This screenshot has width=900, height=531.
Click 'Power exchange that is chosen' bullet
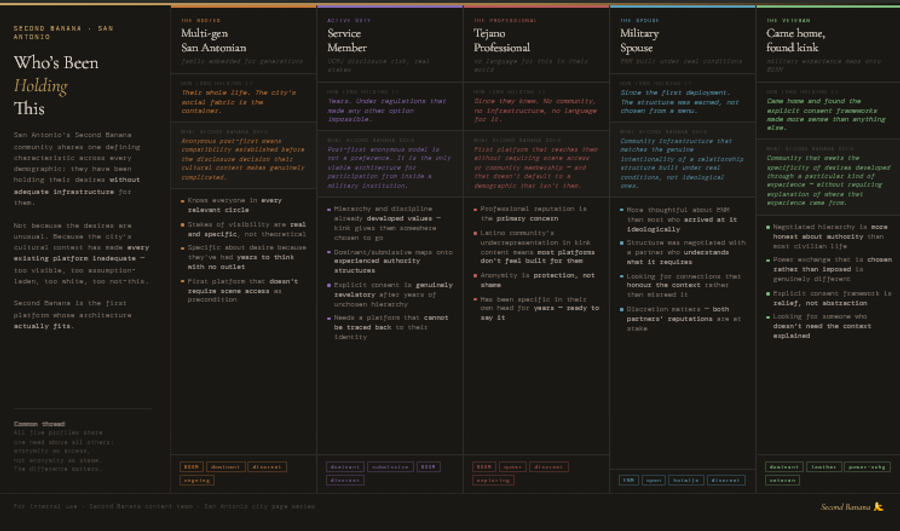pyautogui.click(x=829, y=269)
